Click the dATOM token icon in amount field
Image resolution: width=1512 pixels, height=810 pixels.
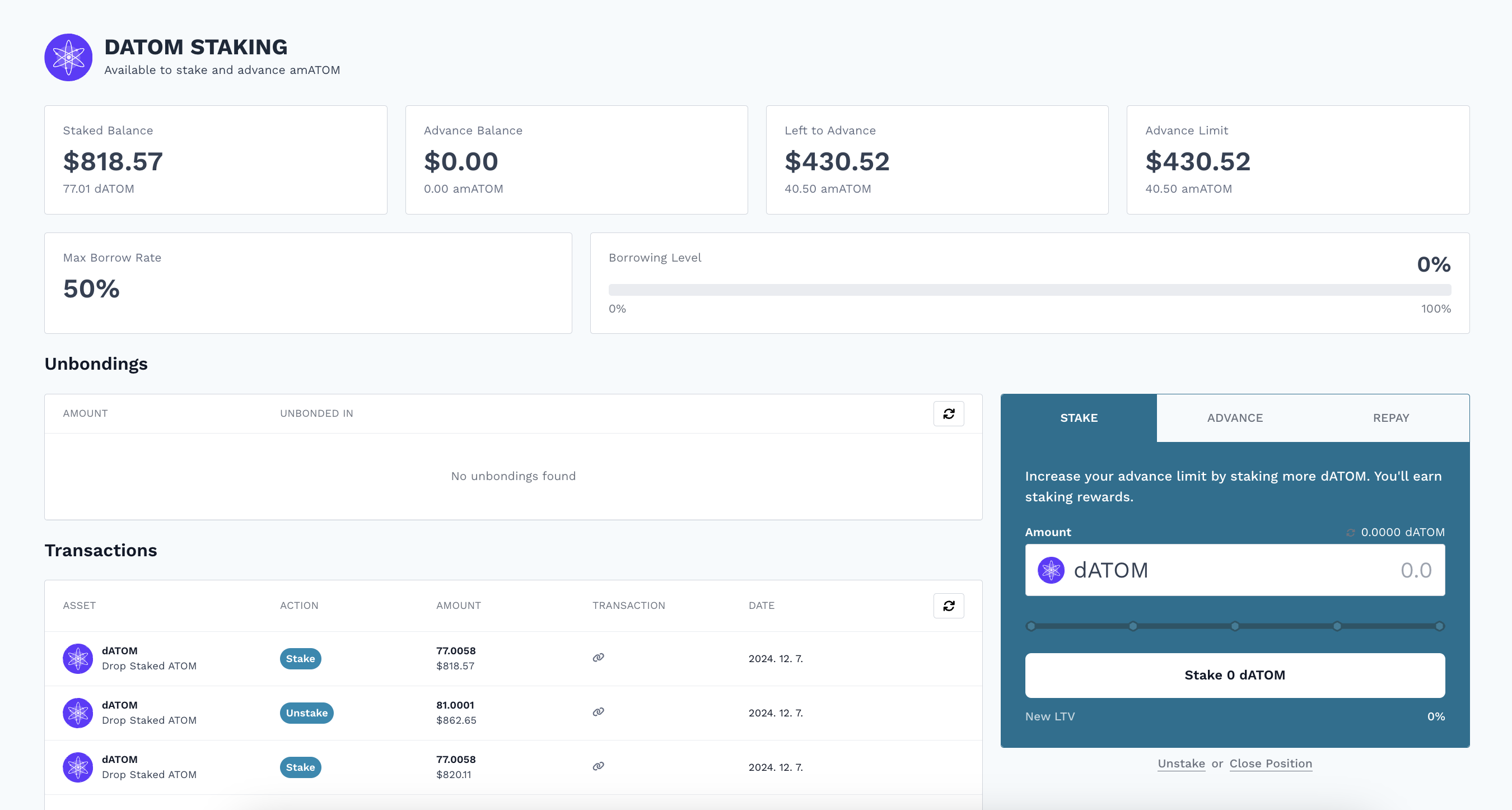coord(1051,570)
